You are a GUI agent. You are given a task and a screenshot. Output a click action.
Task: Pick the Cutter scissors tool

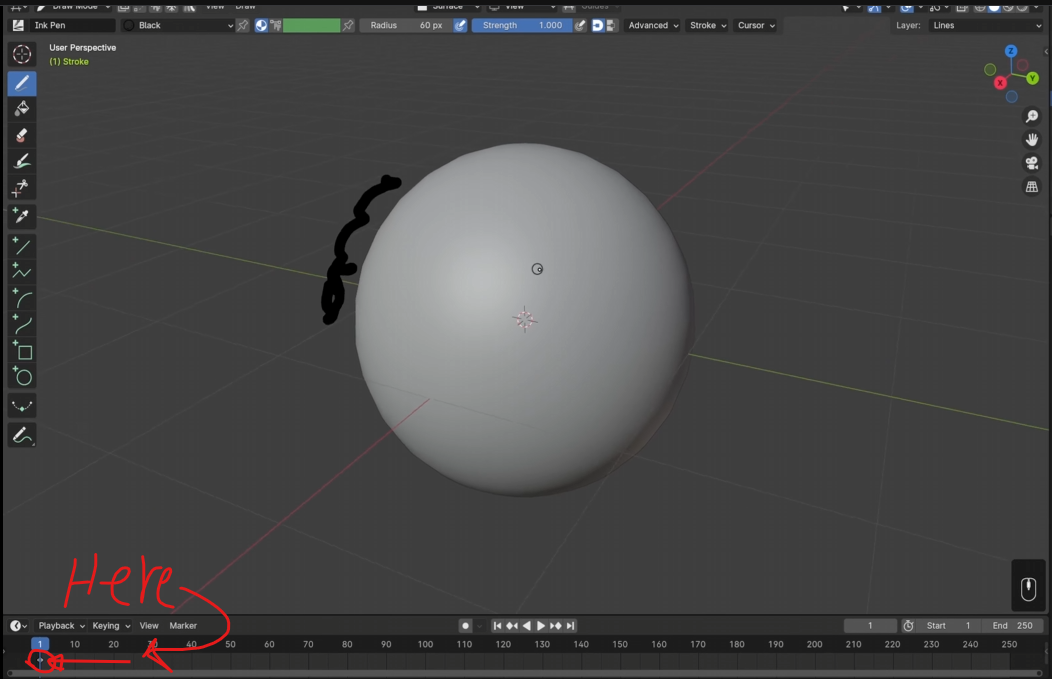click(21, 187)
